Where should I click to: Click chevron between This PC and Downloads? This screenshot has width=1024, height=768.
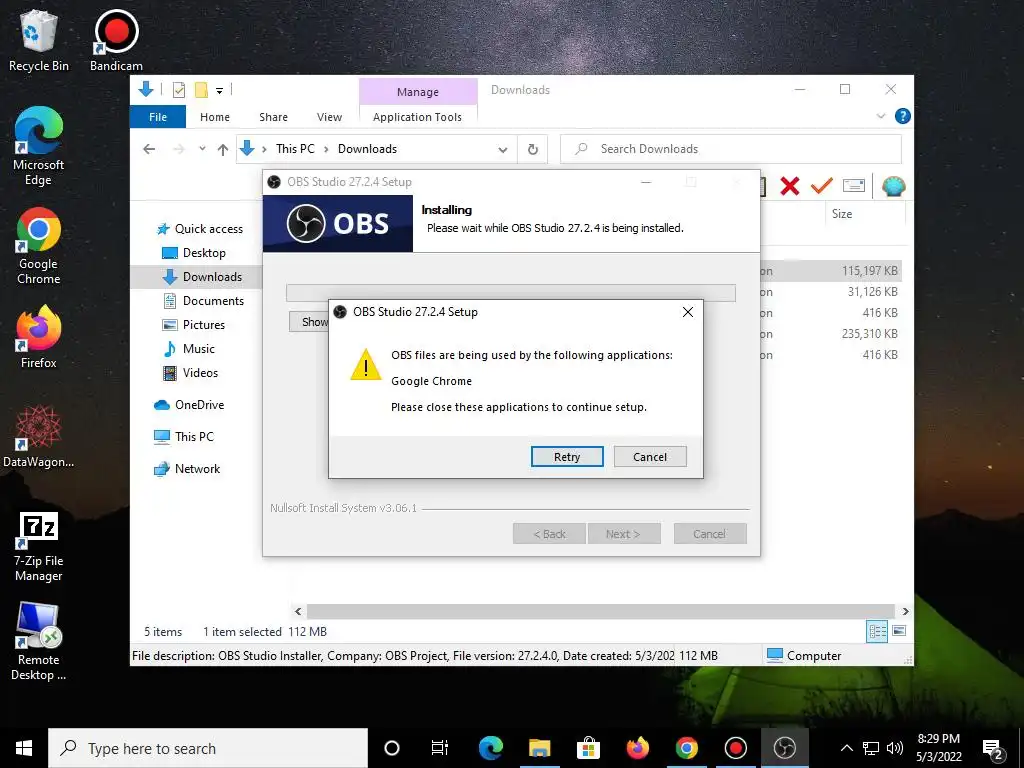click(326, 150)
